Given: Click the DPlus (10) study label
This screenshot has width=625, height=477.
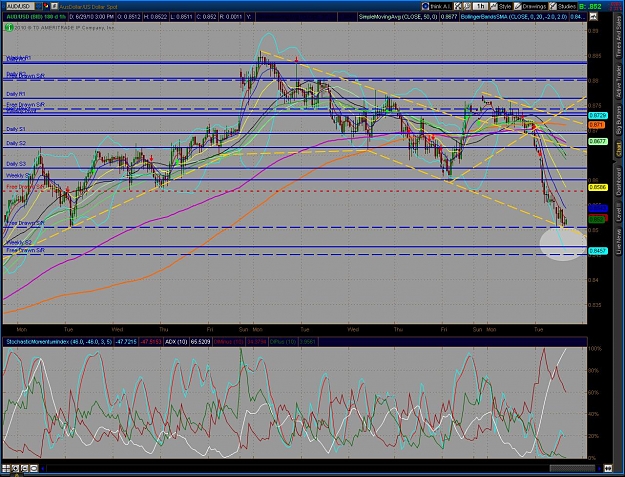Looking at the screenshot, I should point(284,342).
